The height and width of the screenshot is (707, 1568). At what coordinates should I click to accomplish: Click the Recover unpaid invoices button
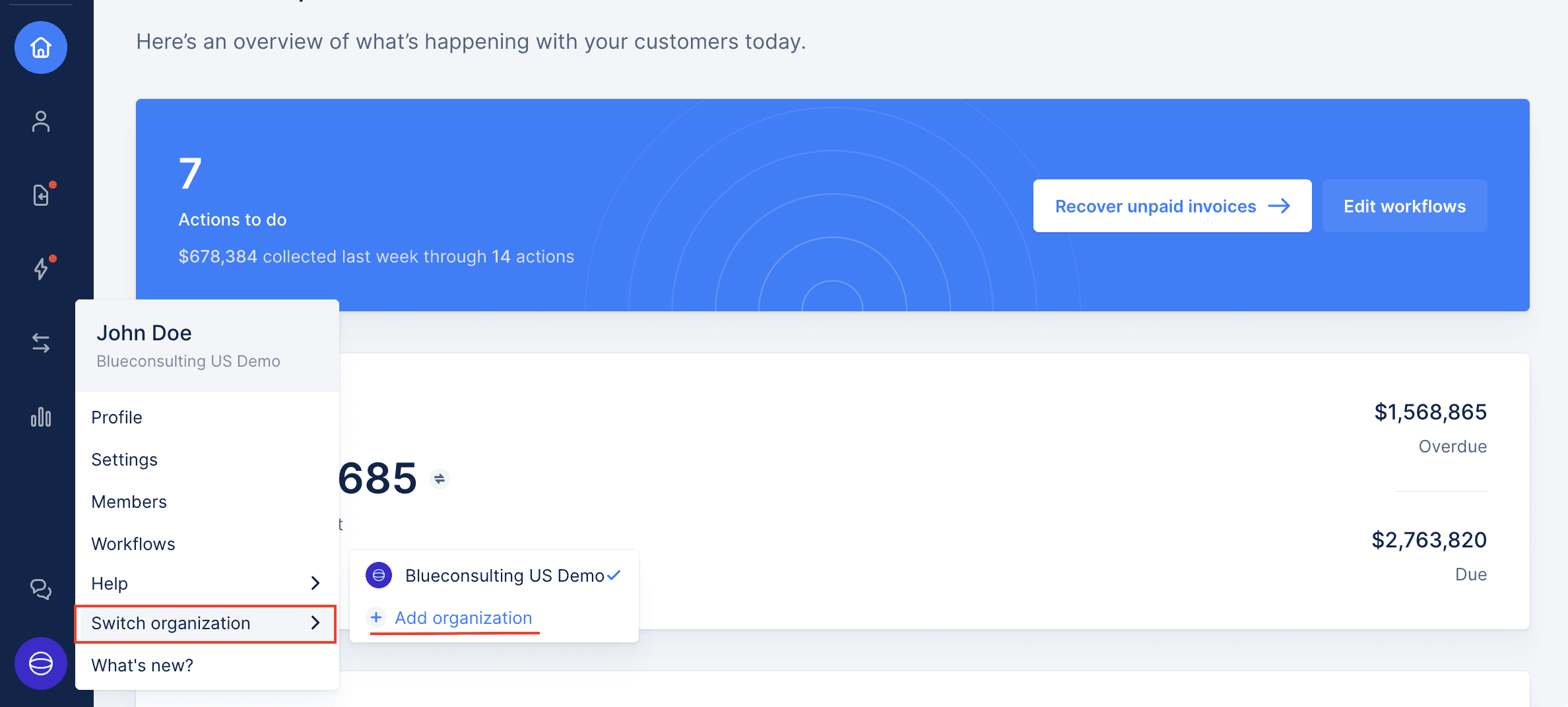[x=1173, y=206]
